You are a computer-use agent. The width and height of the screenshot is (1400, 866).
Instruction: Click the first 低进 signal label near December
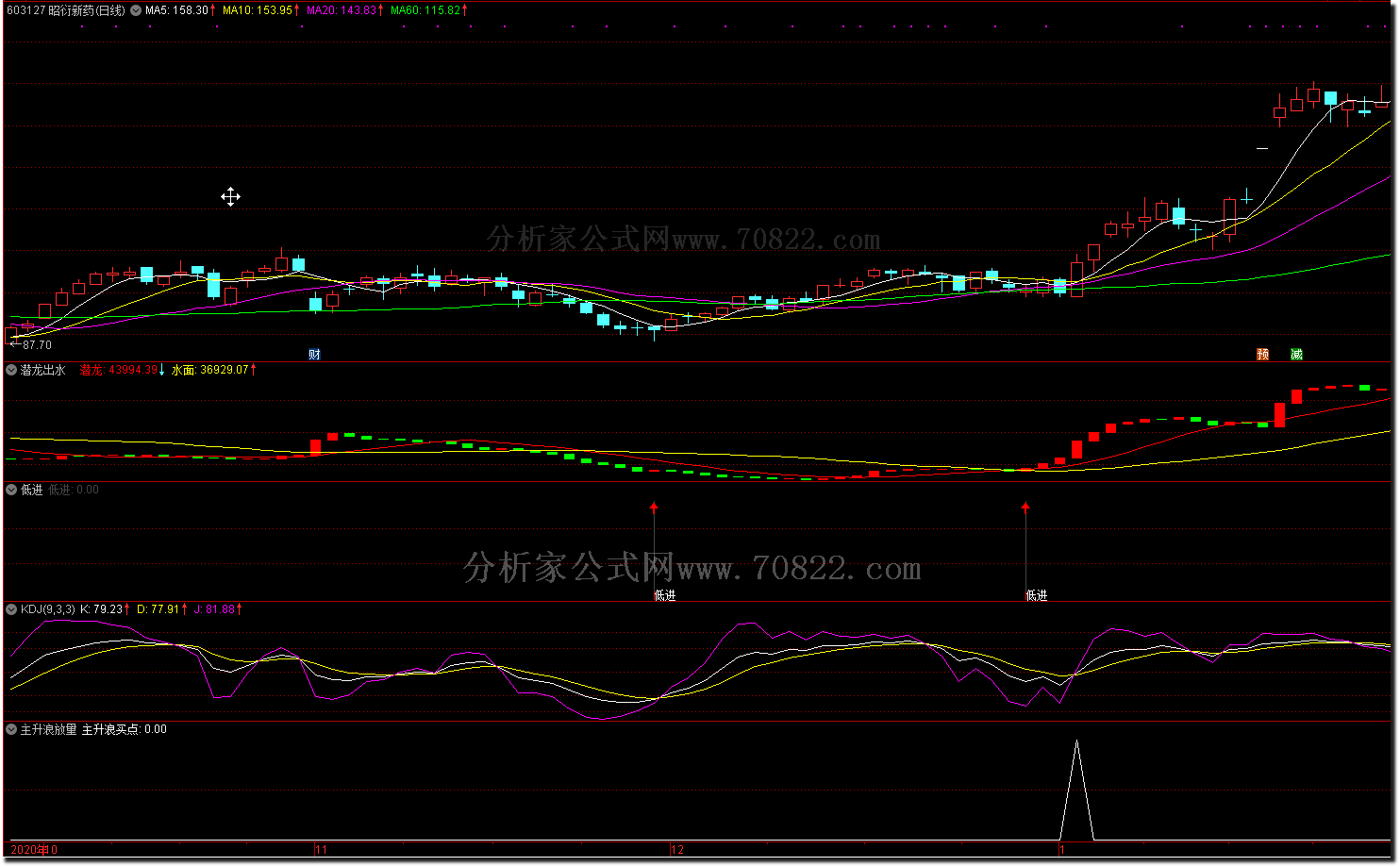point(665,595)
